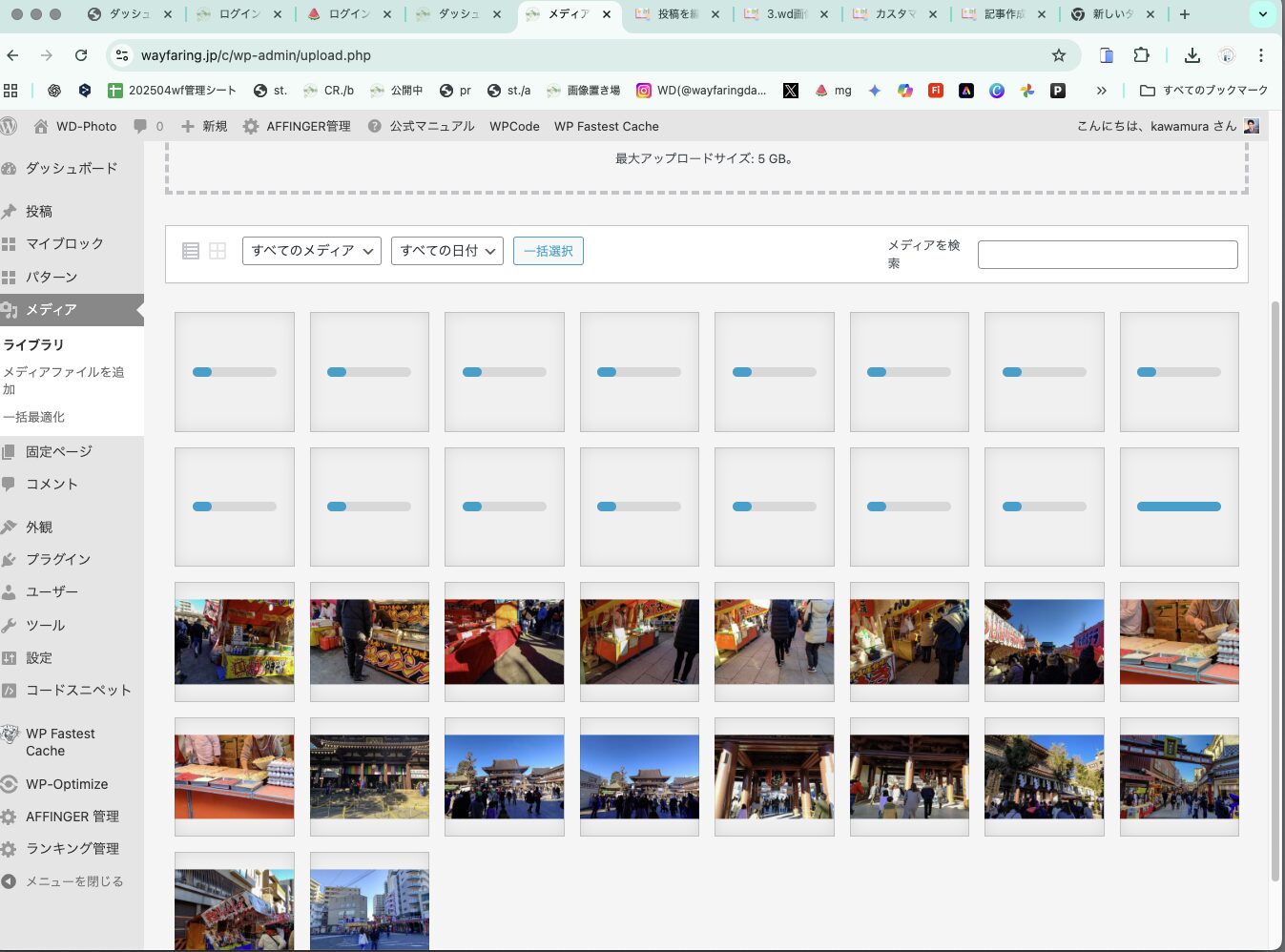Open 外観 appearance menu item
The height and width of the screenshot is (952, 1285).
(39, 527)
